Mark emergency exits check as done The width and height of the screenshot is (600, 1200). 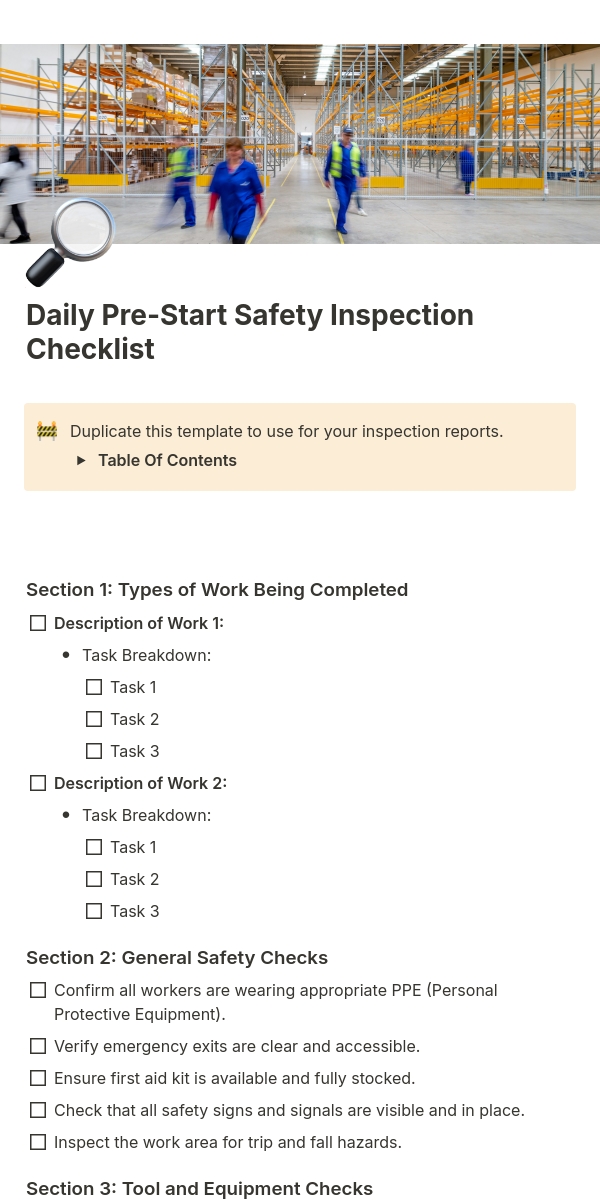click(38, 1046)
